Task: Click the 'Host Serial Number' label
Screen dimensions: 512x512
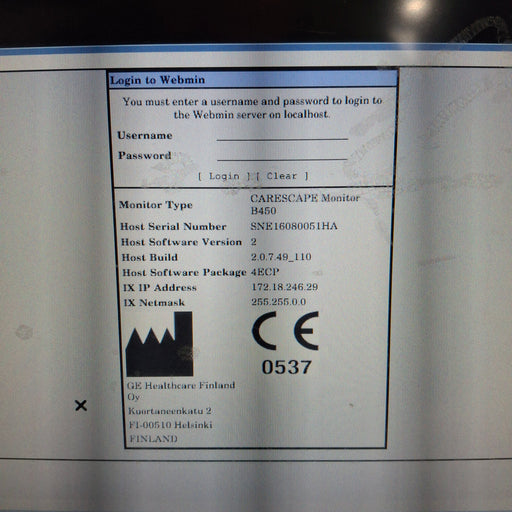Action: point(173,227)
